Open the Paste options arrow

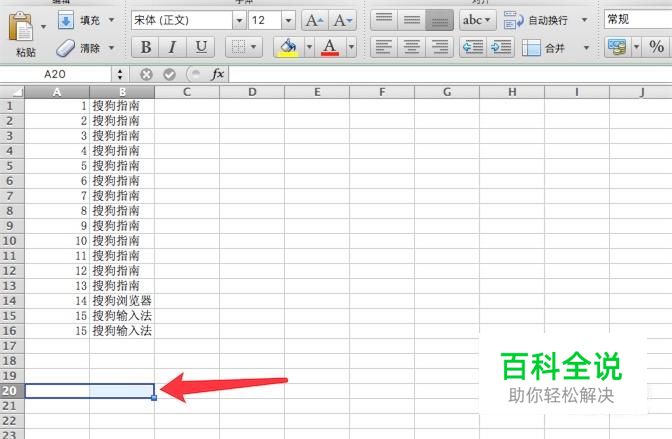pyautogui.click(x=43, y=27)
